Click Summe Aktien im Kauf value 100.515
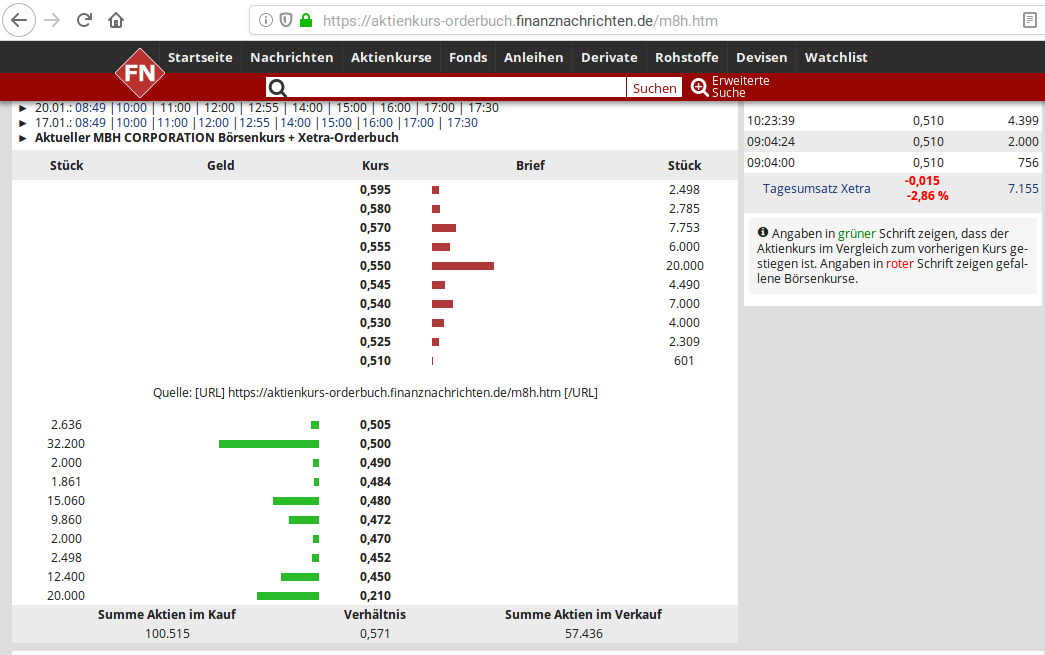 coord(167,634)
